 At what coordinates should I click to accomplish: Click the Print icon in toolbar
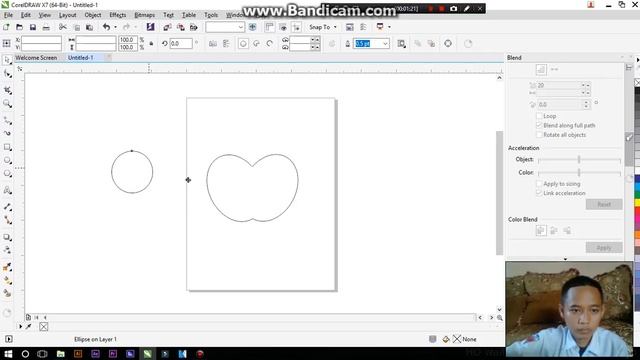point(46,27)
